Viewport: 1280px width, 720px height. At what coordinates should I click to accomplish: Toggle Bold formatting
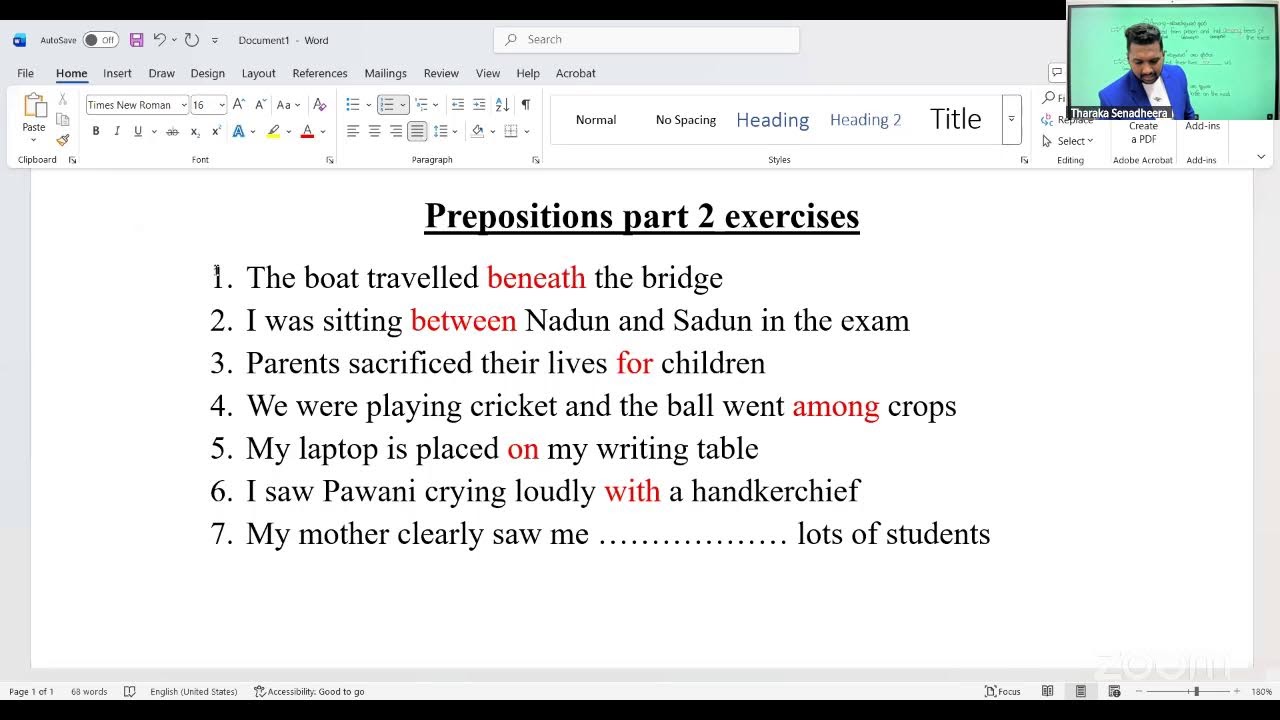click(x=95, y=131)
